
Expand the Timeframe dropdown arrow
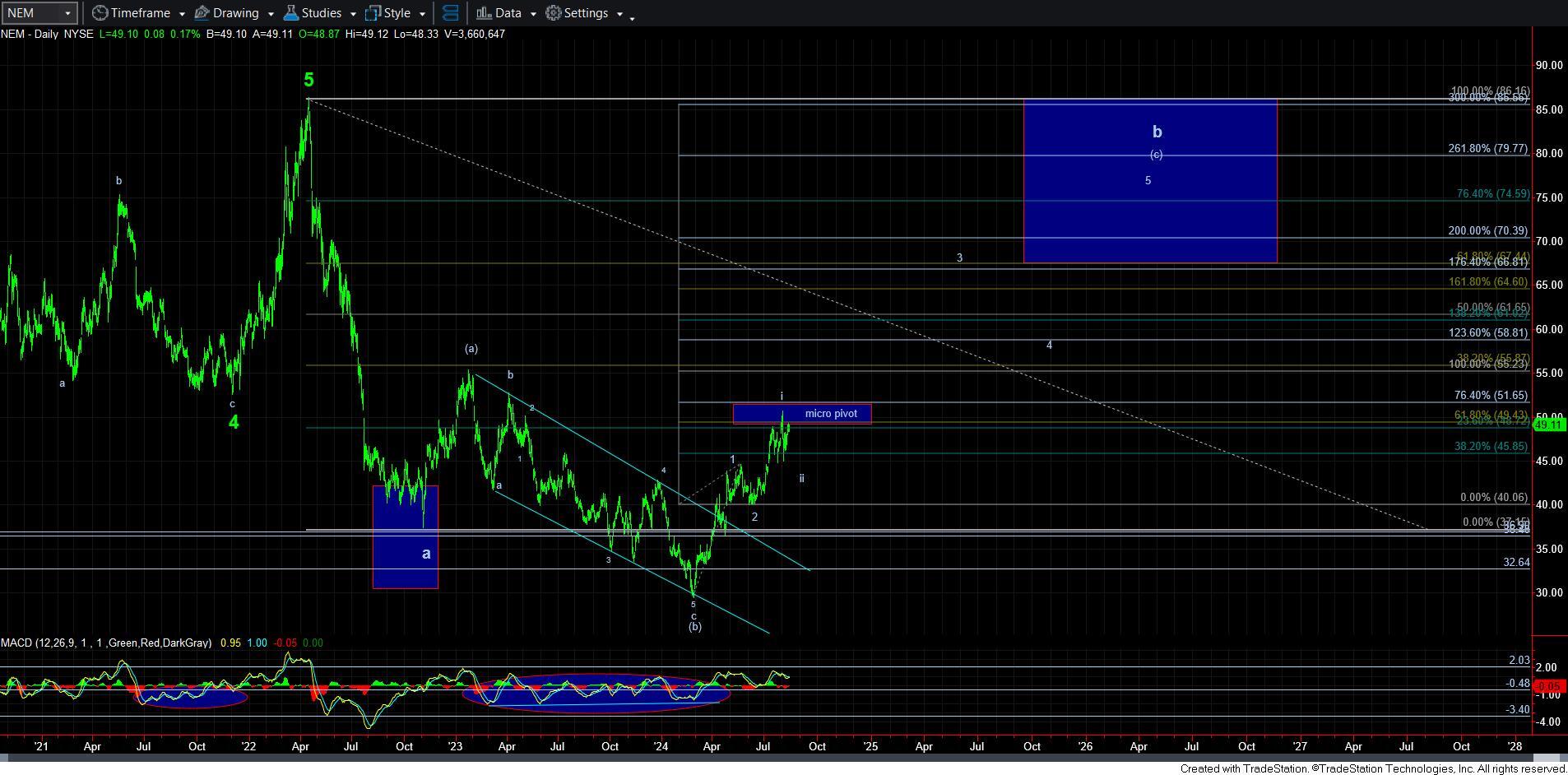click(x=181, y=14)
